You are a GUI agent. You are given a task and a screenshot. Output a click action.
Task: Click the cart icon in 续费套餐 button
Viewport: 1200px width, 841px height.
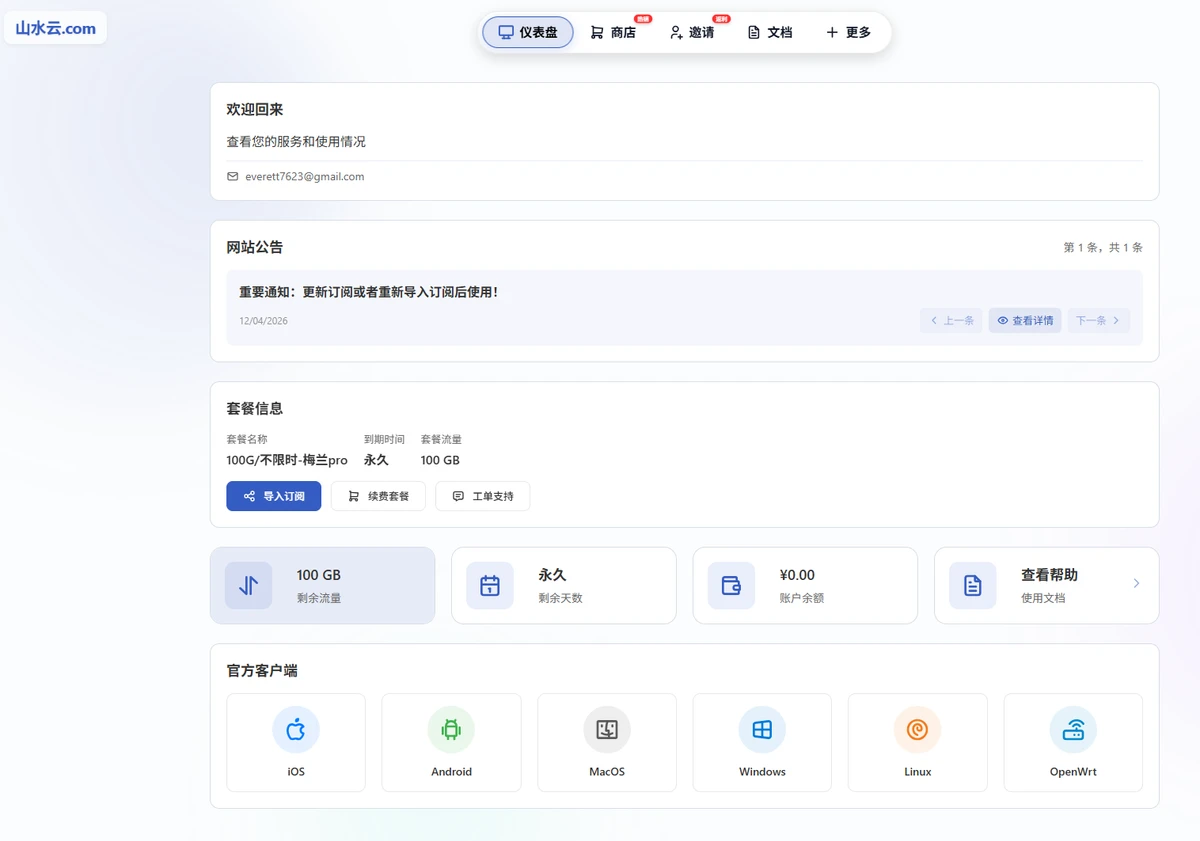click(354, 496)
